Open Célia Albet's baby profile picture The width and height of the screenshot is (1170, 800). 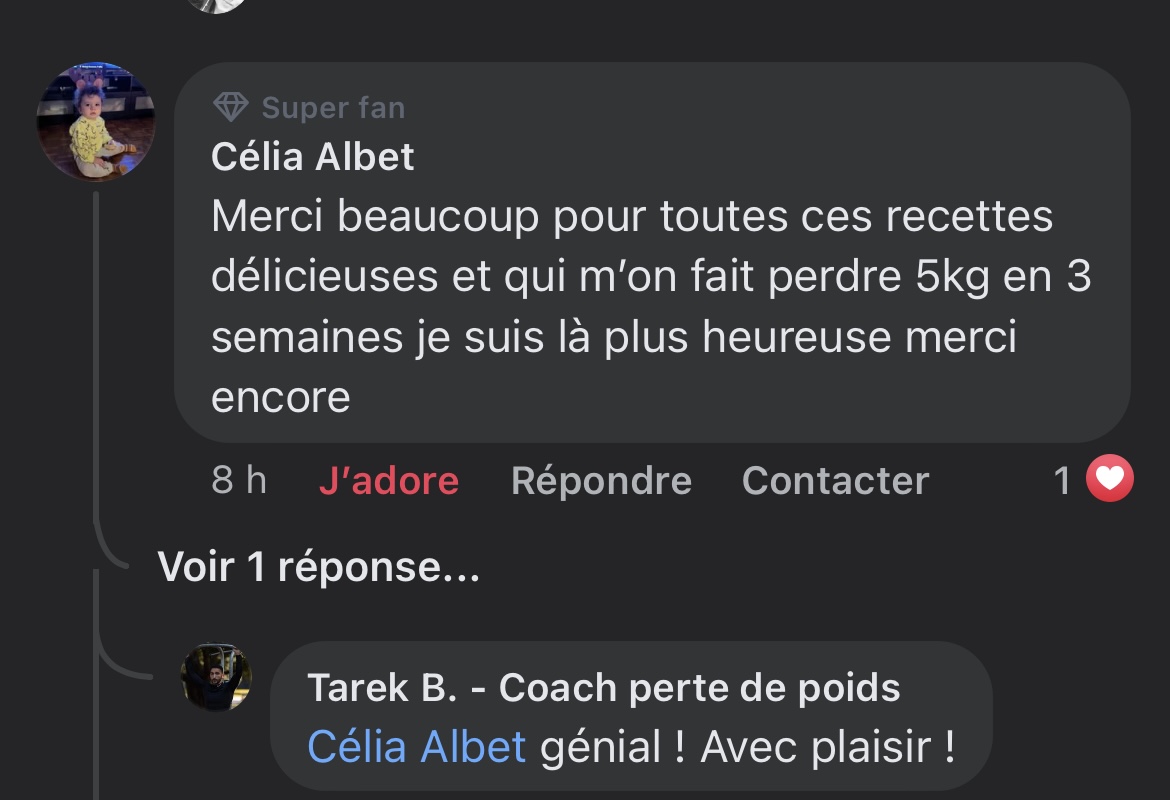[x=96, y=122]
